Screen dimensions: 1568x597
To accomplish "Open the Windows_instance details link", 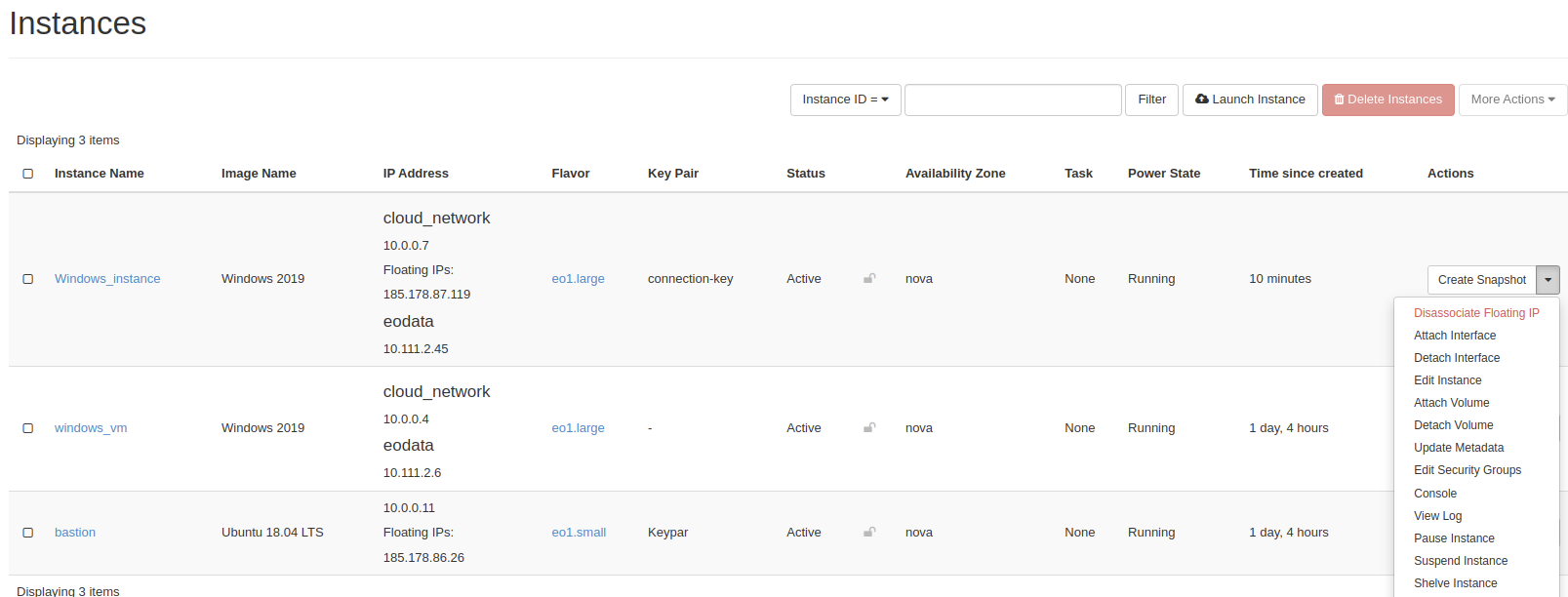I will tap(107, 279).
